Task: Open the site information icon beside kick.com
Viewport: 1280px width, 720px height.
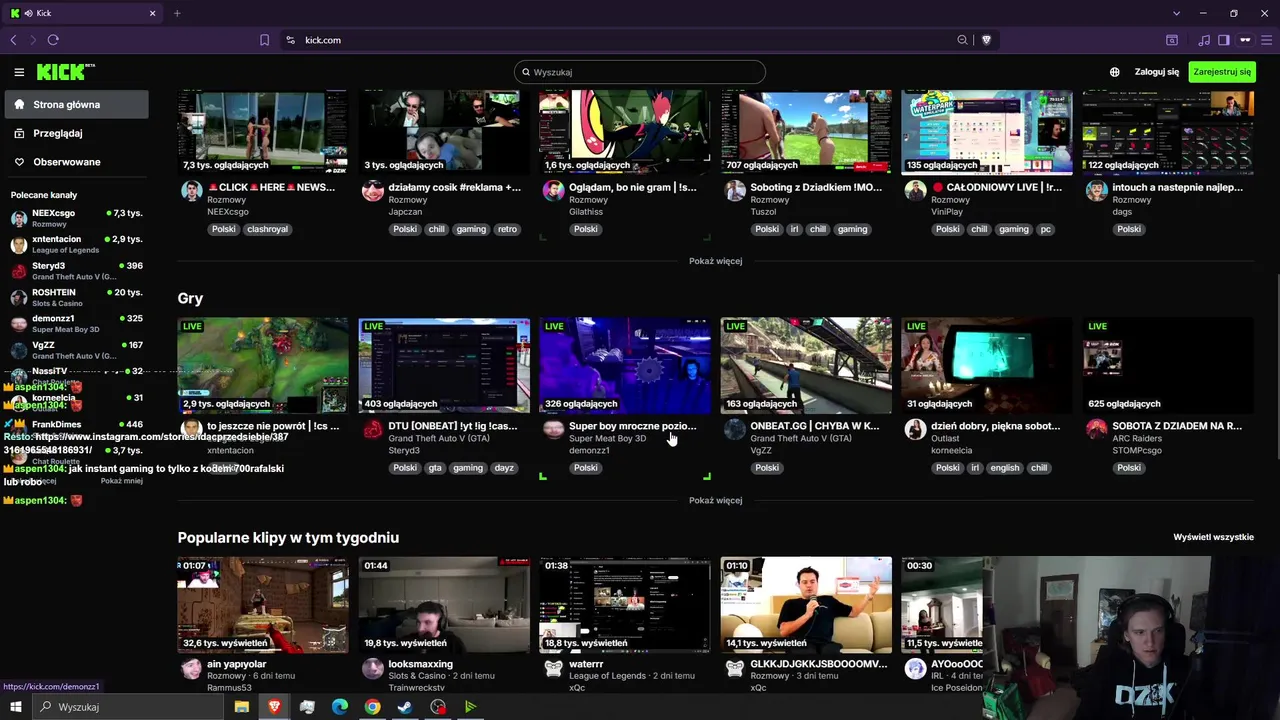Action: pyautogui.click(x=290, y=40)
